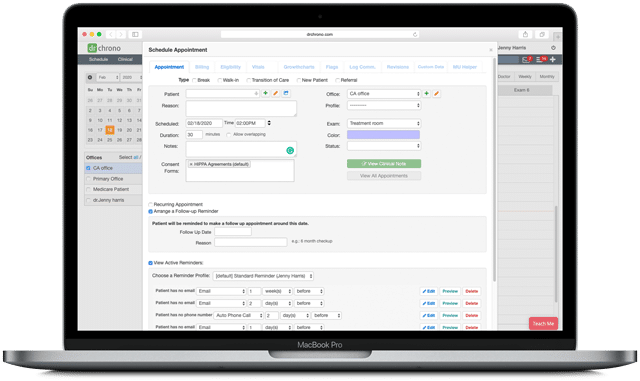
Task: Click the green Grammarly icon in Notes
Action: pos(290,151)
